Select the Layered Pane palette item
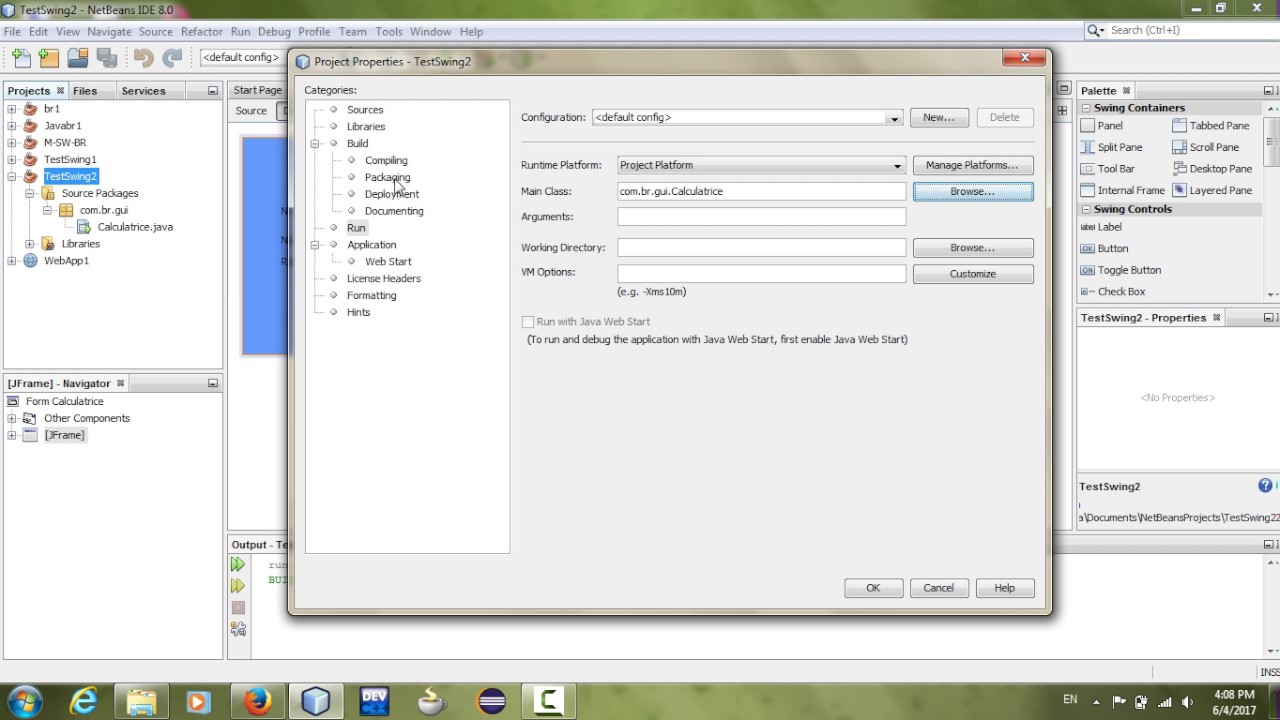The image size is (1280, 720). (1212, 190)
